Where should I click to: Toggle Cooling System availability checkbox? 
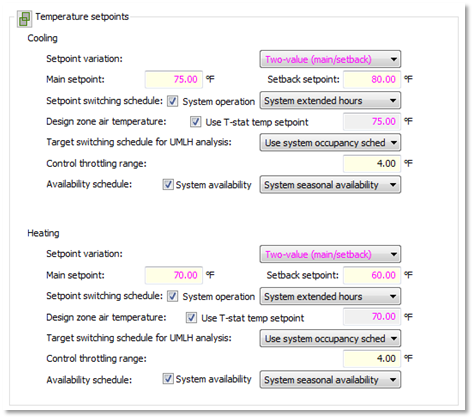click(168, 184)
